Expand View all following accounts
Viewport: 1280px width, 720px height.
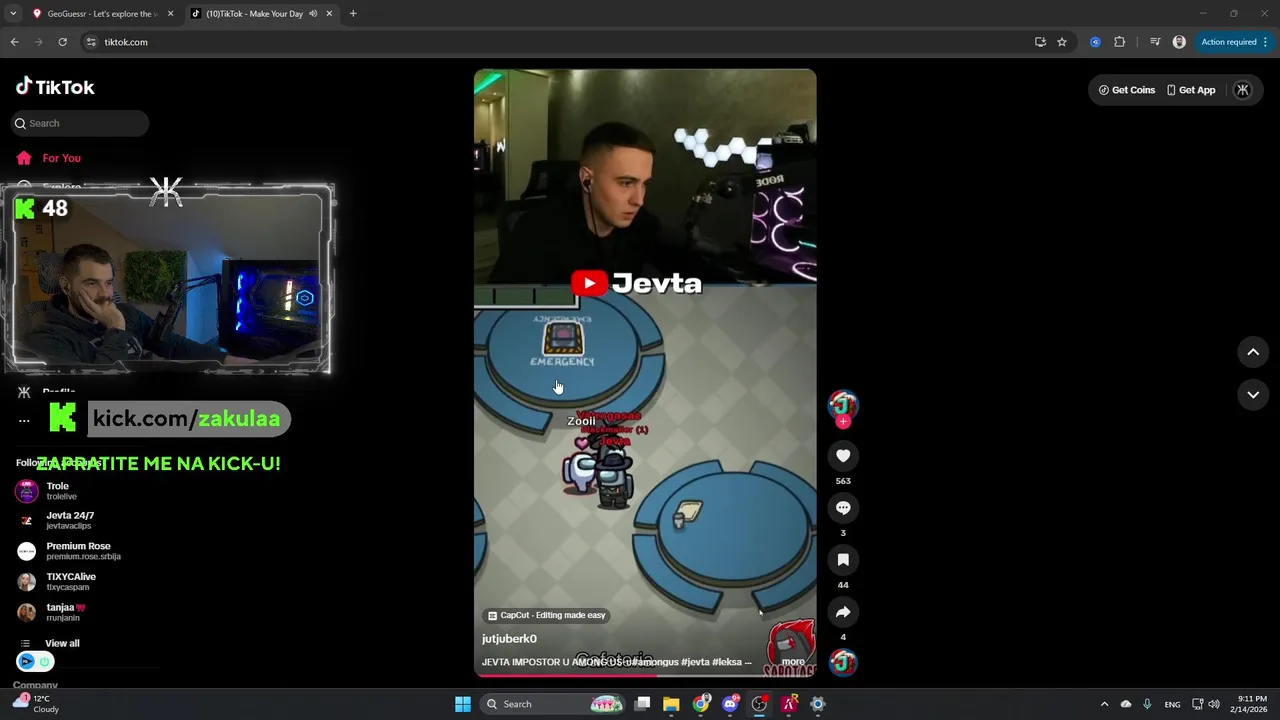point(62,643)
